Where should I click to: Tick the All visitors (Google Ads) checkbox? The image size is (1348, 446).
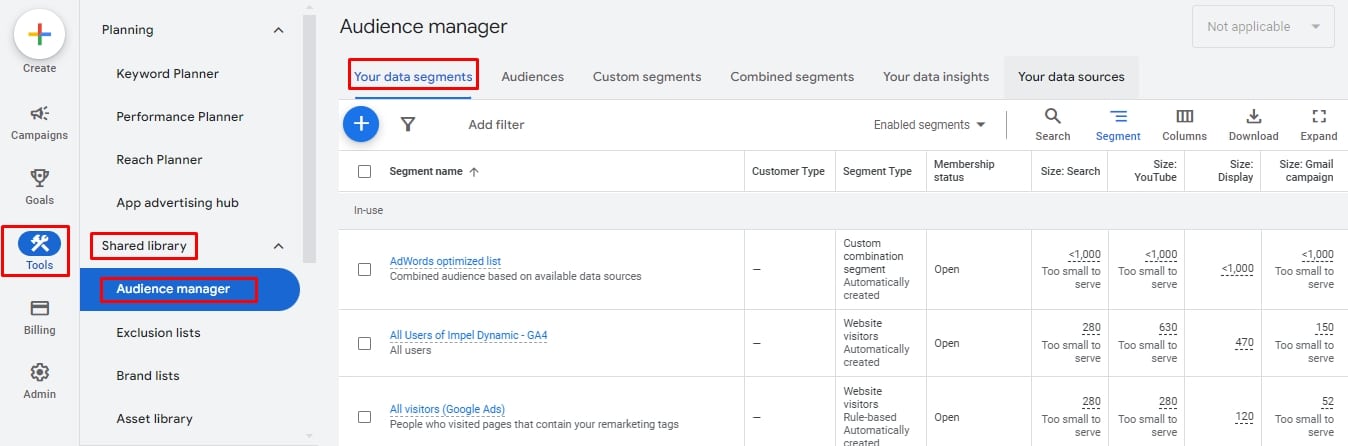365,417
